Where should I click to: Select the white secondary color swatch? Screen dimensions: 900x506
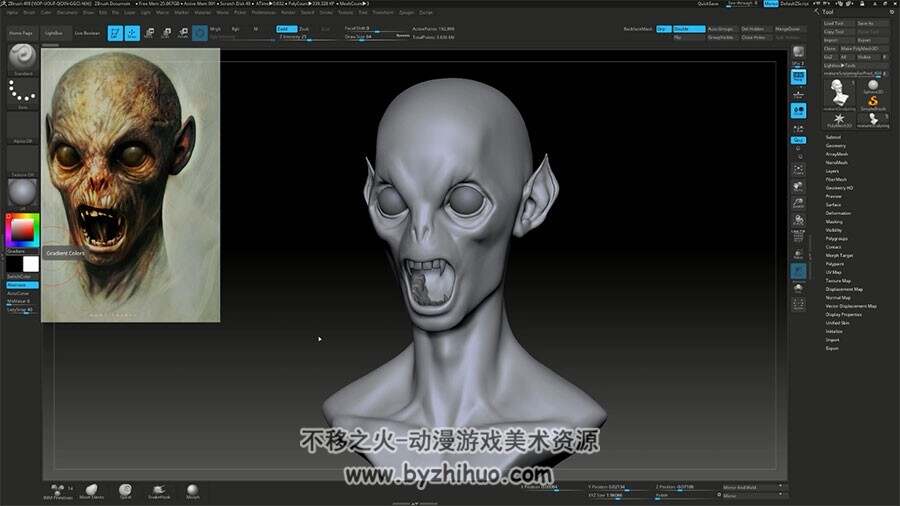(30, 264)
